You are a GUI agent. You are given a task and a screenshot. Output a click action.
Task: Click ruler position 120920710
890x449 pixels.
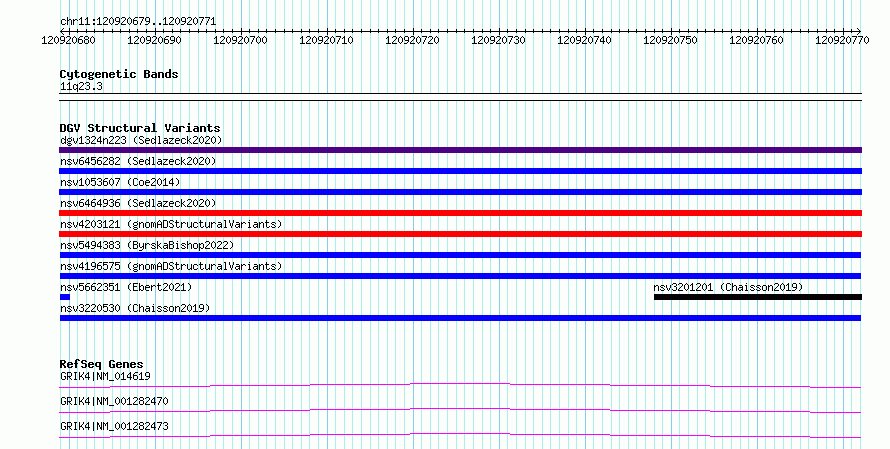point(326,40)
